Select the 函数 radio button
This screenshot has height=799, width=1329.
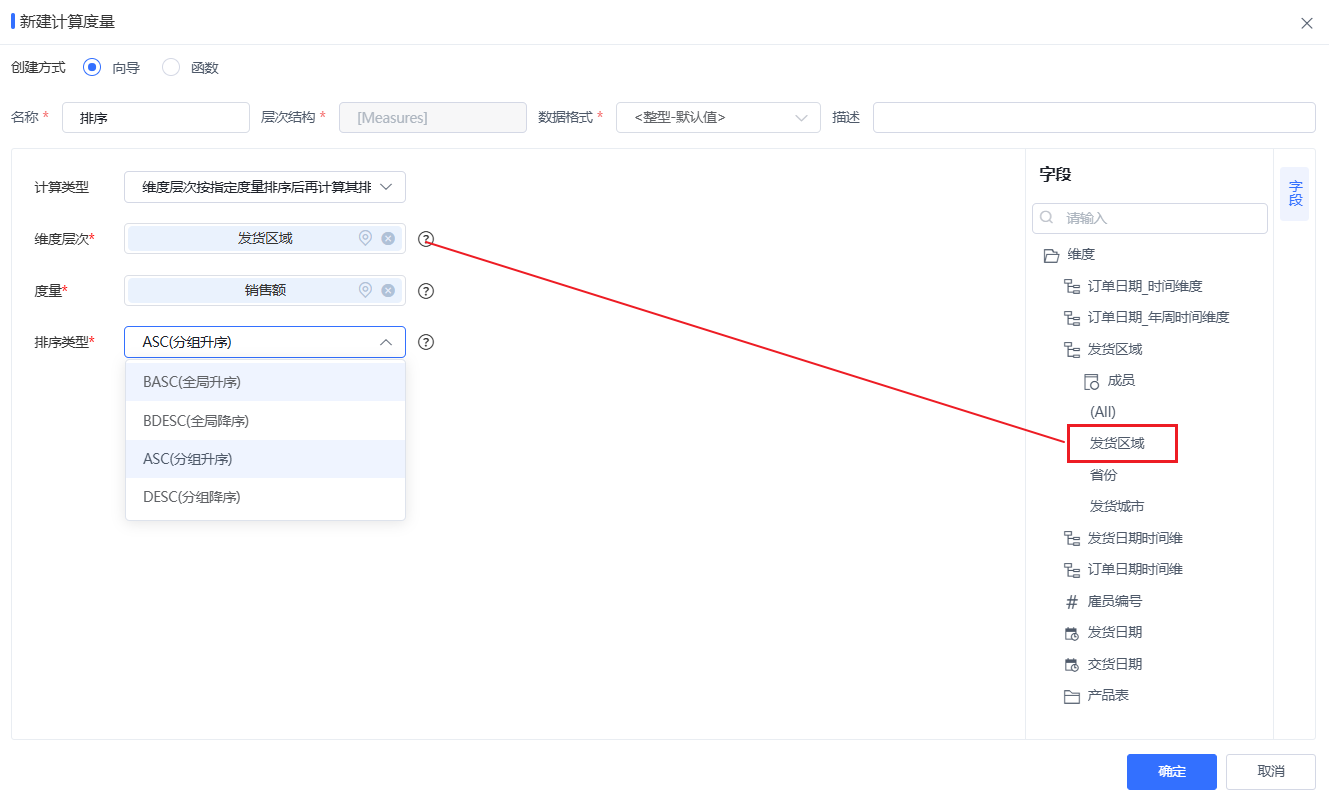click(171, 67)
